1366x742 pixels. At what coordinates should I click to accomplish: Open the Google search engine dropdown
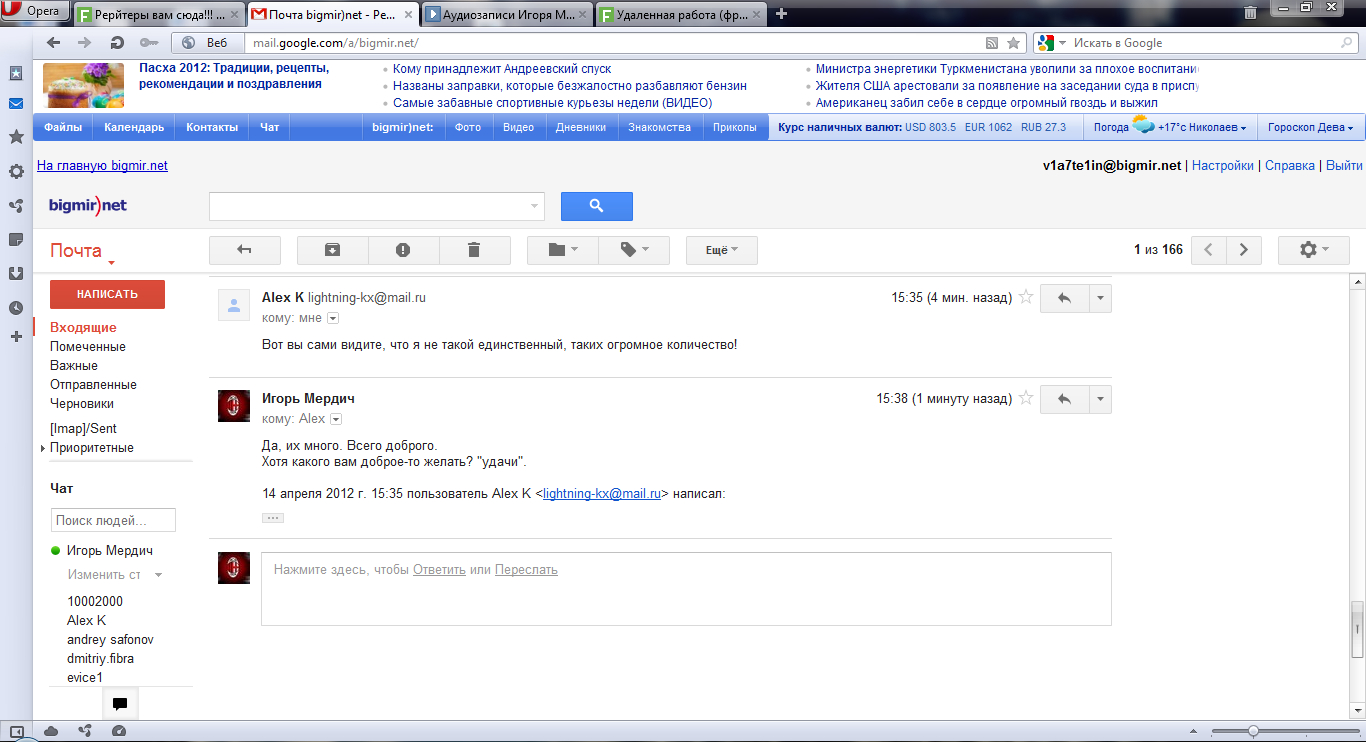click(1051, 43)
